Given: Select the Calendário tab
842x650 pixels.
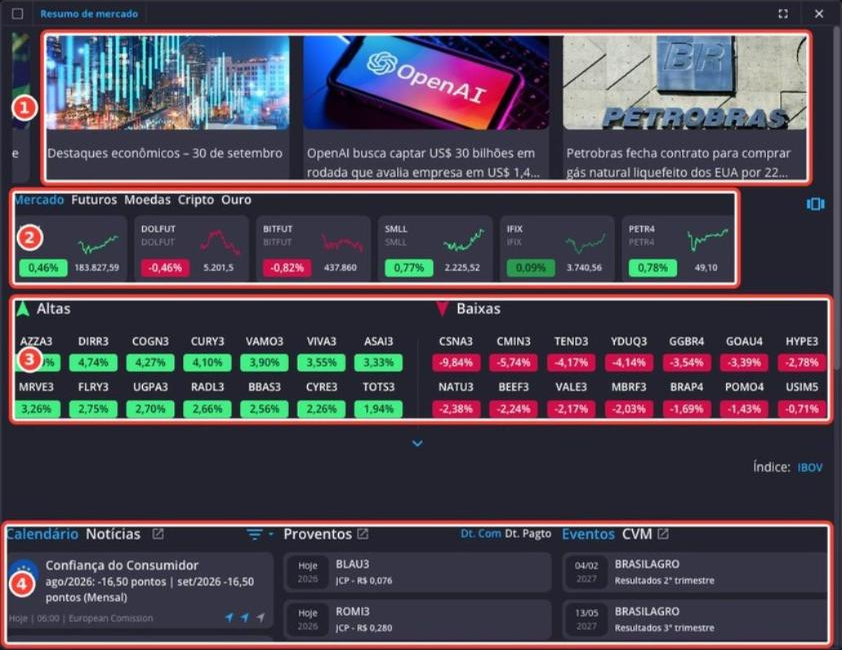Looking at the screenshot, I should 42,534.
